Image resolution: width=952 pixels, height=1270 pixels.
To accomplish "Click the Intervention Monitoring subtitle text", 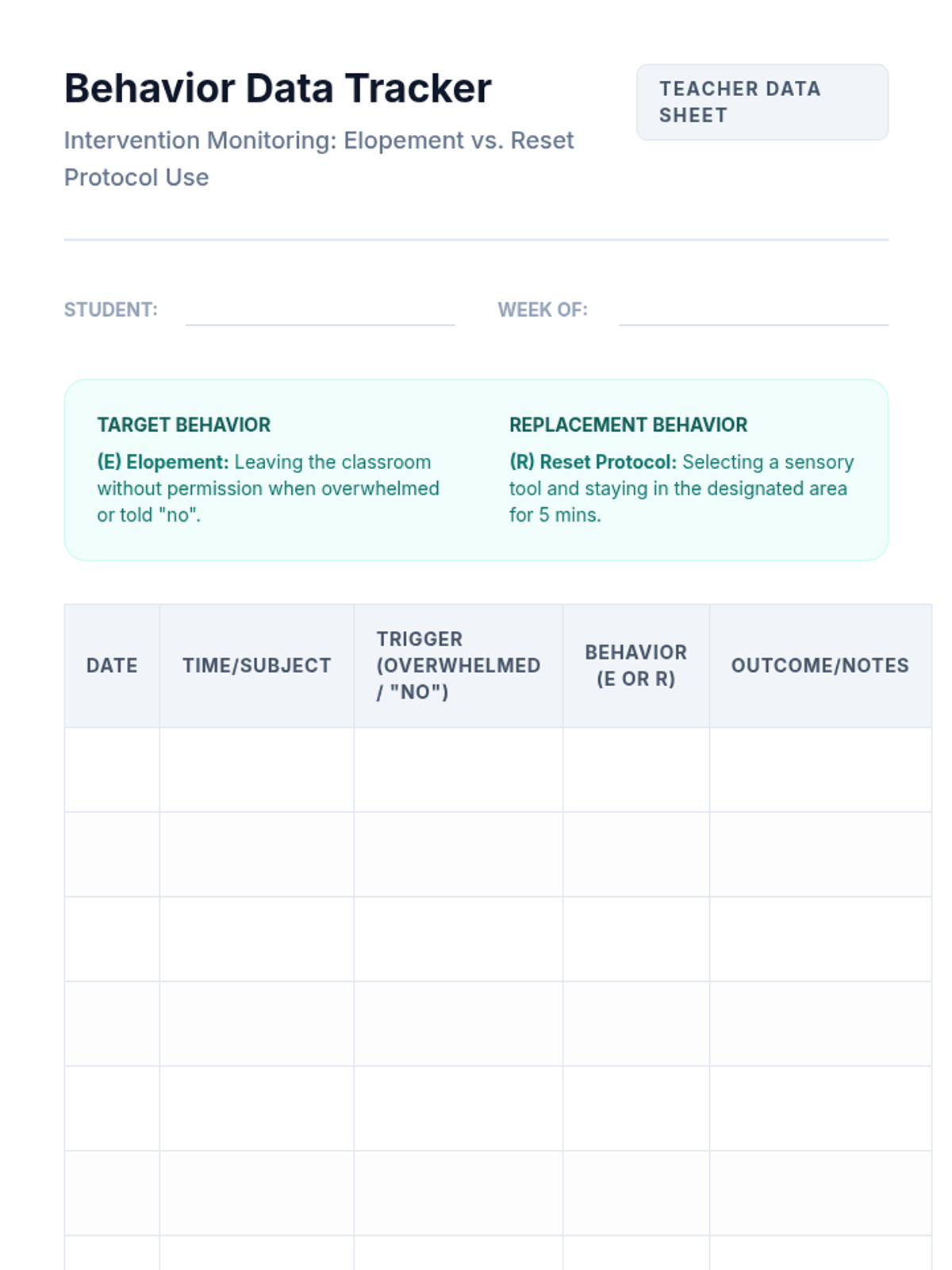I will (x=318, y=159).
